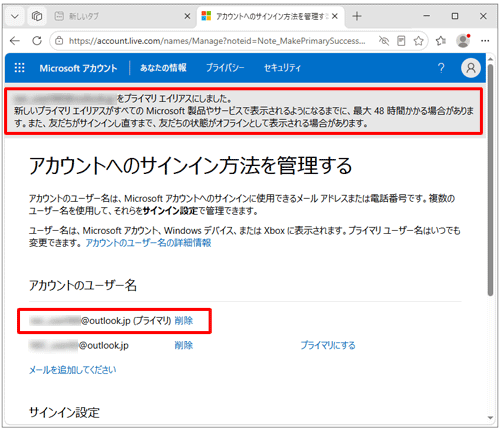The image size is (500, 430).
Task: Open the Microsoft app launcher grid
Action: pos(19,68)
